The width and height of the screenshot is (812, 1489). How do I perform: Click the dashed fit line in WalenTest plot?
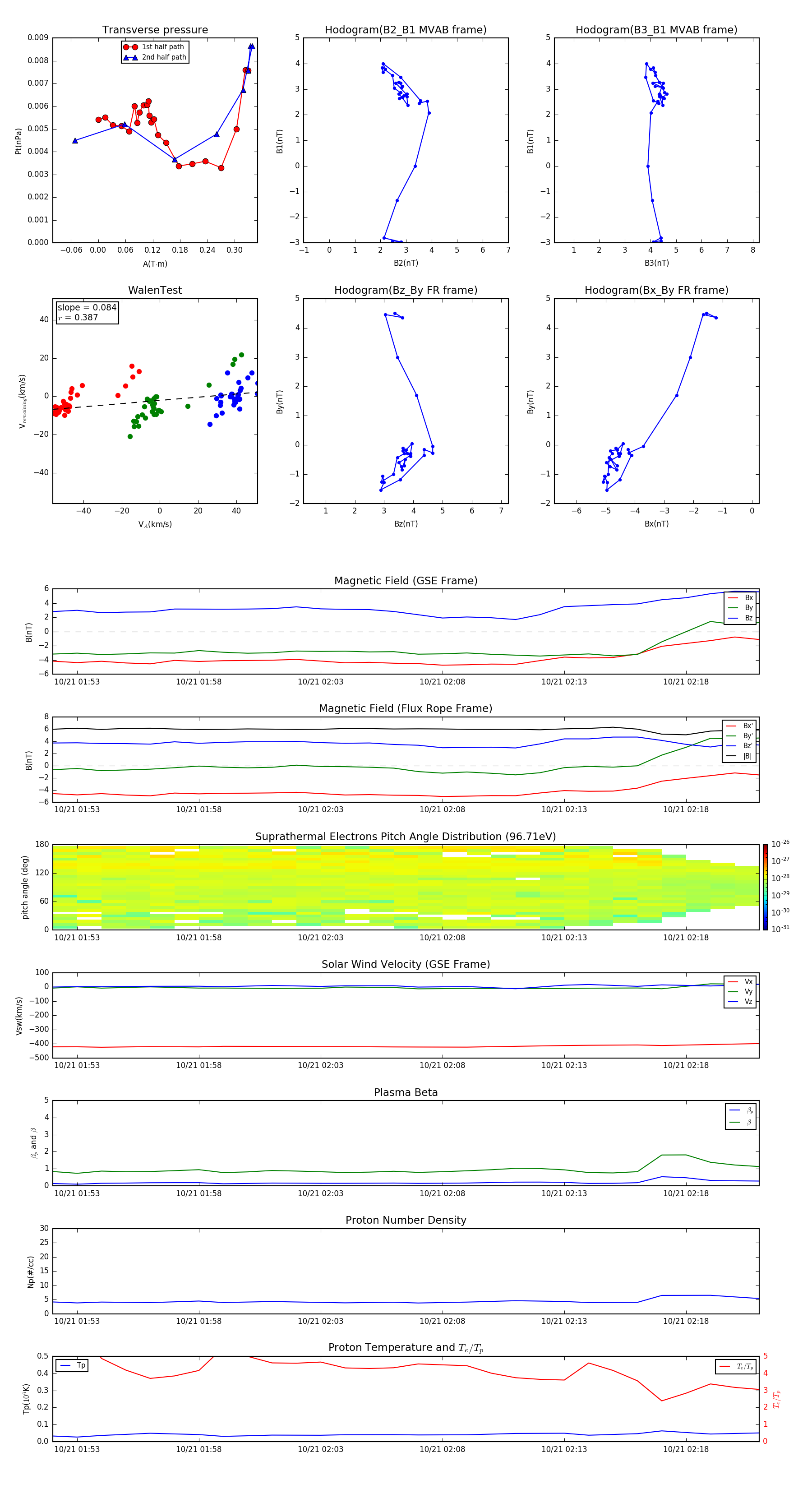click(155, 401)
